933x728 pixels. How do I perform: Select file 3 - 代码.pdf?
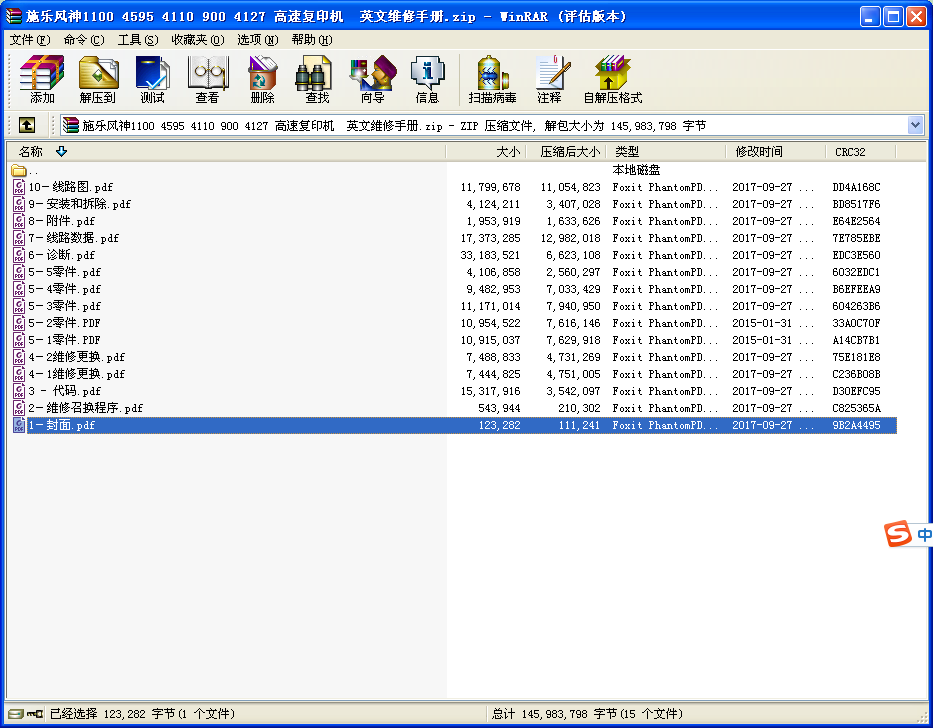(x=64, y=391)
